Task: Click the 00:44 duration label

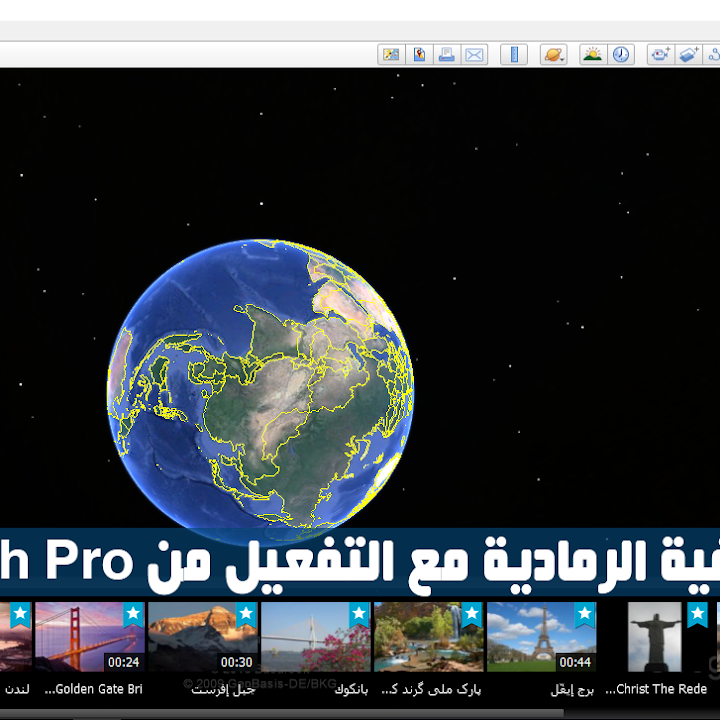Action: [x=575, y=662]
